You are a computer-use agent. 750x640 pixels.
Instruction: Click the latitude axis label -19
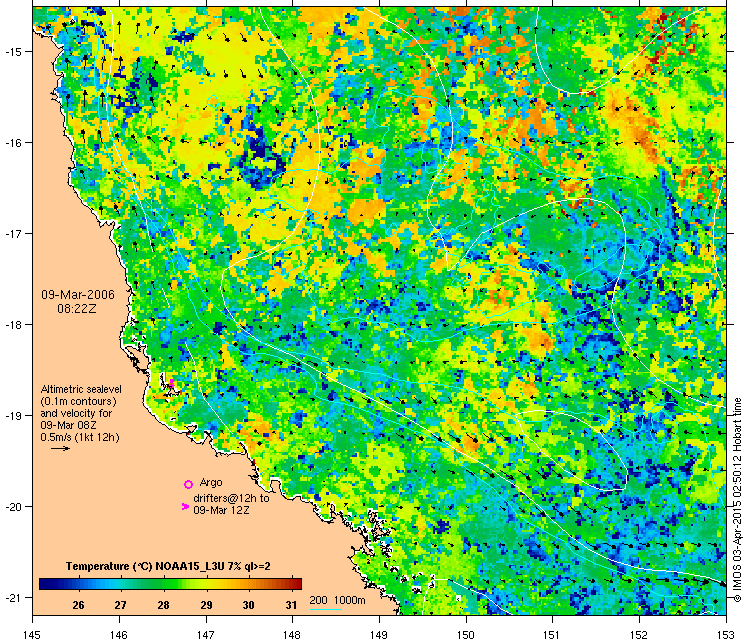(x=13, y=416)
